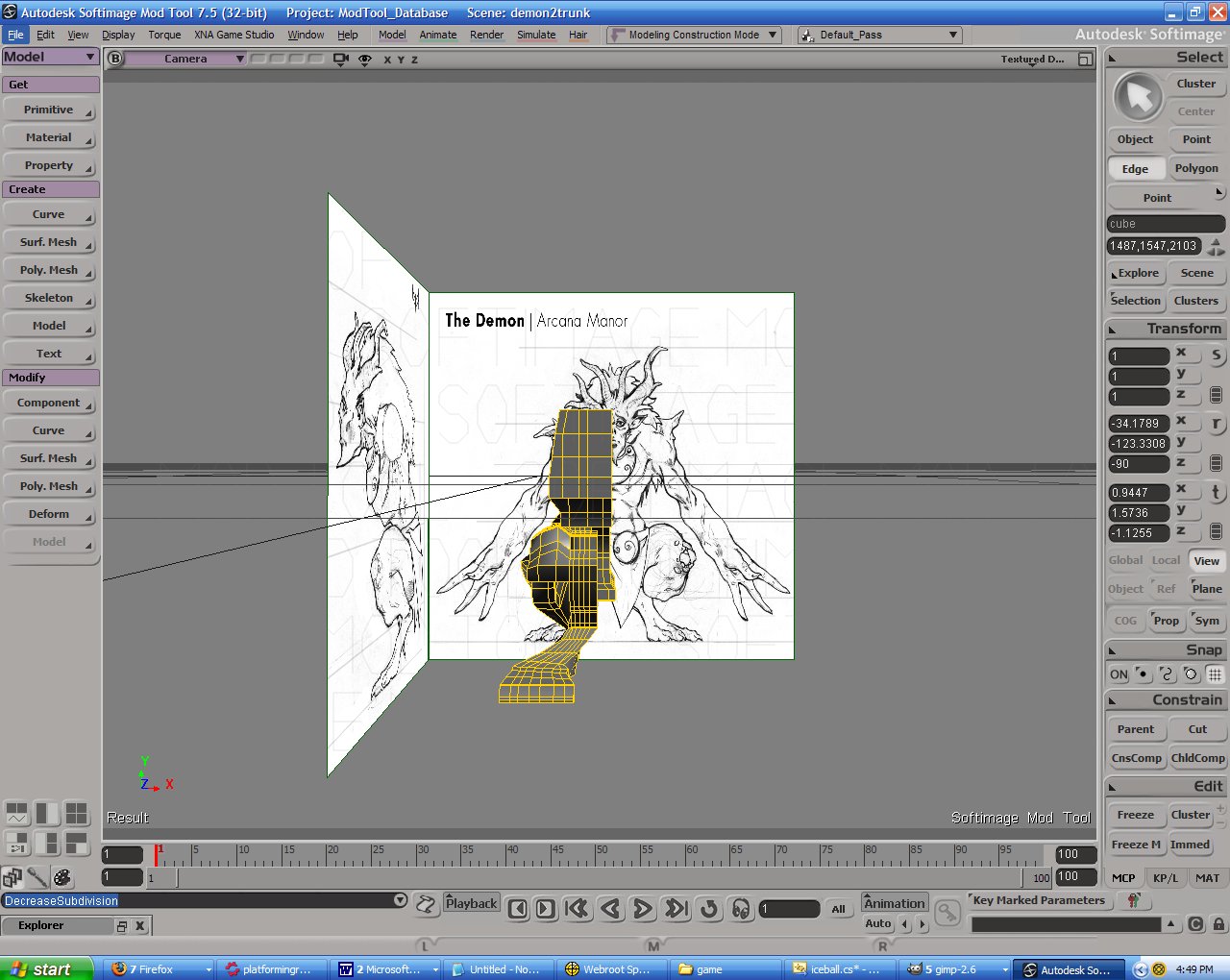Click the script editor scroll icon
The width and height of the screenshot is (1230, 980).
pyautogui.click(x=426, y=903)
